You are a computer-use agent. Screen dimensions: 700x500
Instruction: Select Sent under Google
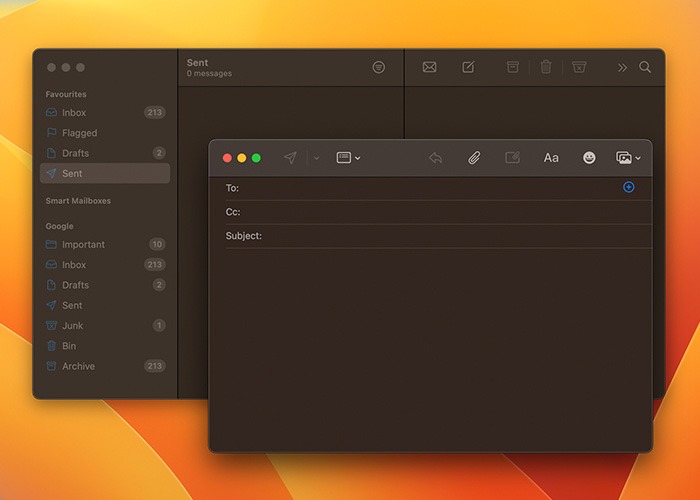coord(105,305)
